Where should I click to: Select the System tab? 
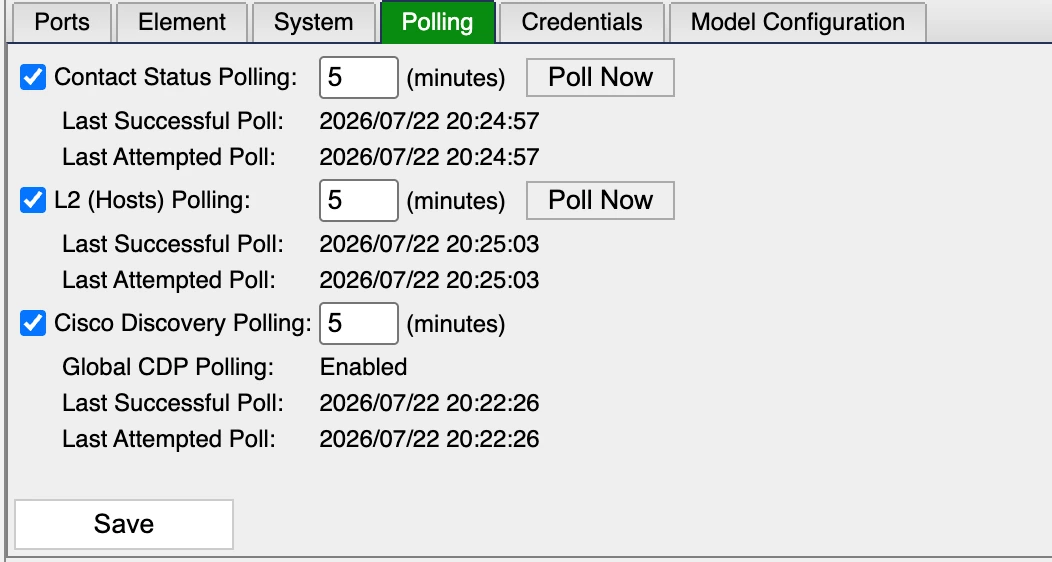point(313,22)
